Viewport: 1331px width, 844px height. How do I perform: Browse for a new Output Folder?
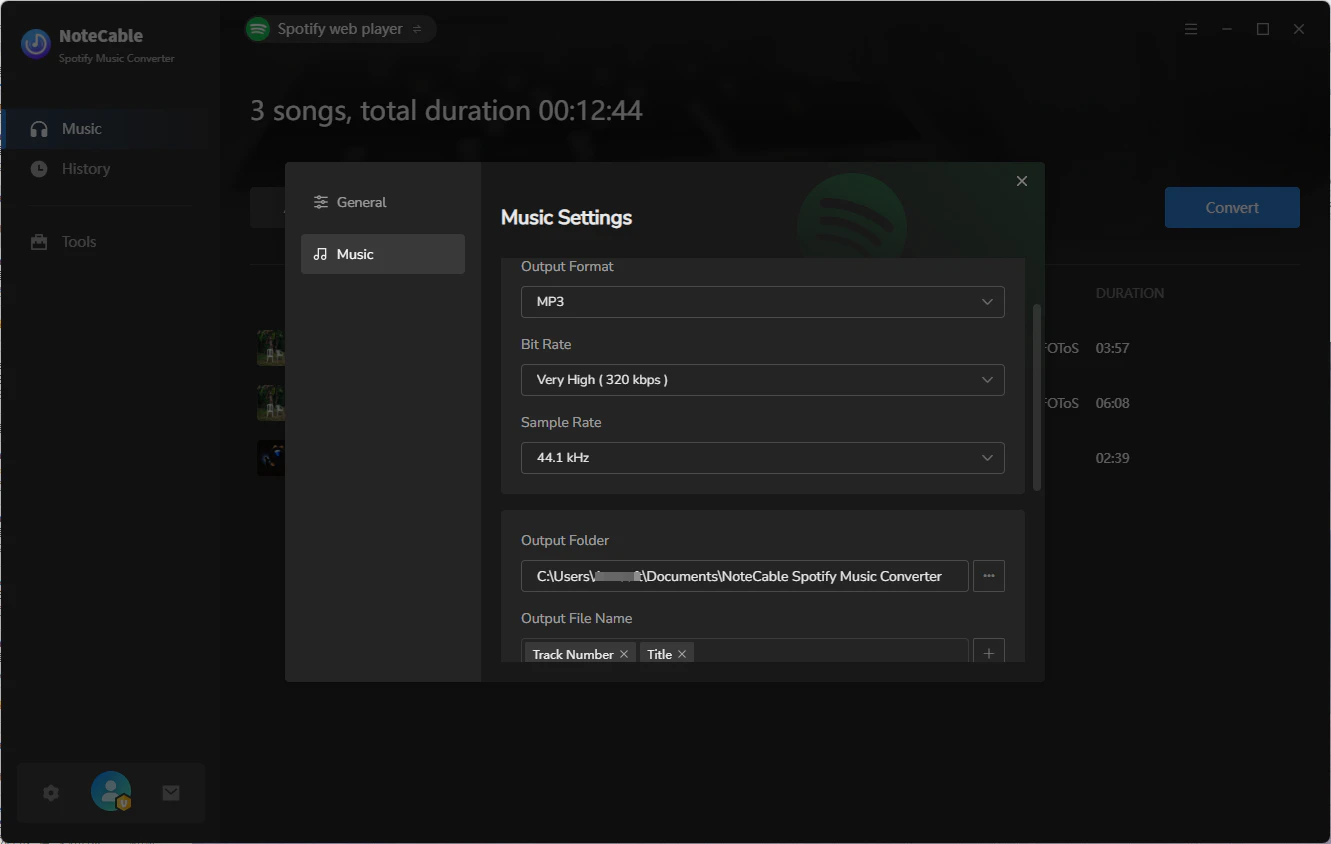click(988, 576)
